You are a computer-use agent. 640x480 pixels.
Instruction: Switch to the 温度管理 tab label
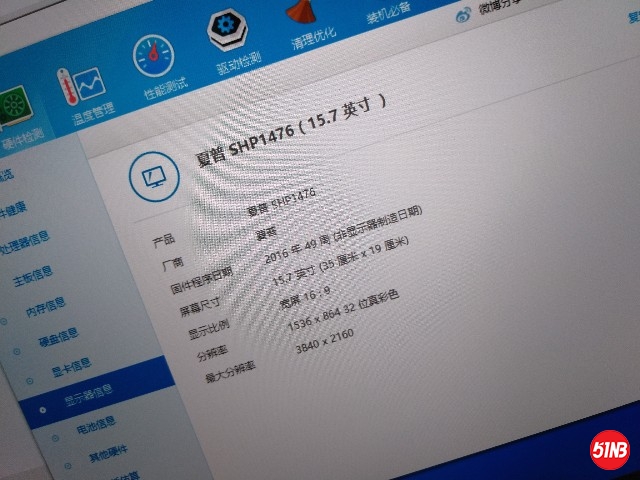click(94, 114)
